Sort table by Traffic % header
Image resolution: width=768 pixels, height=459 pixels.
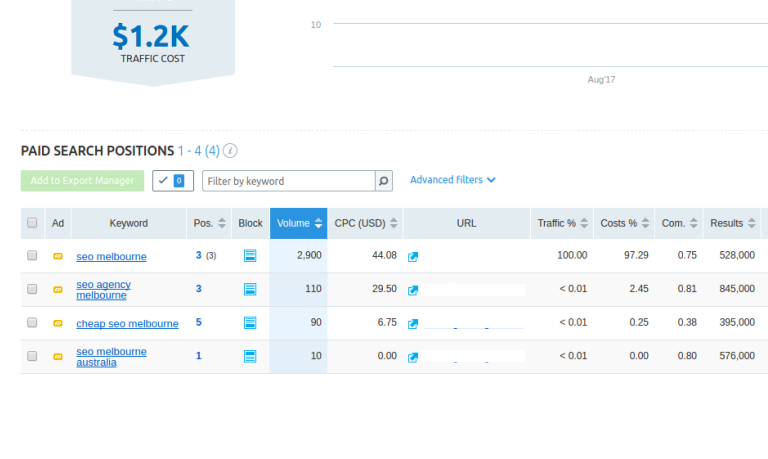[562, 223]
